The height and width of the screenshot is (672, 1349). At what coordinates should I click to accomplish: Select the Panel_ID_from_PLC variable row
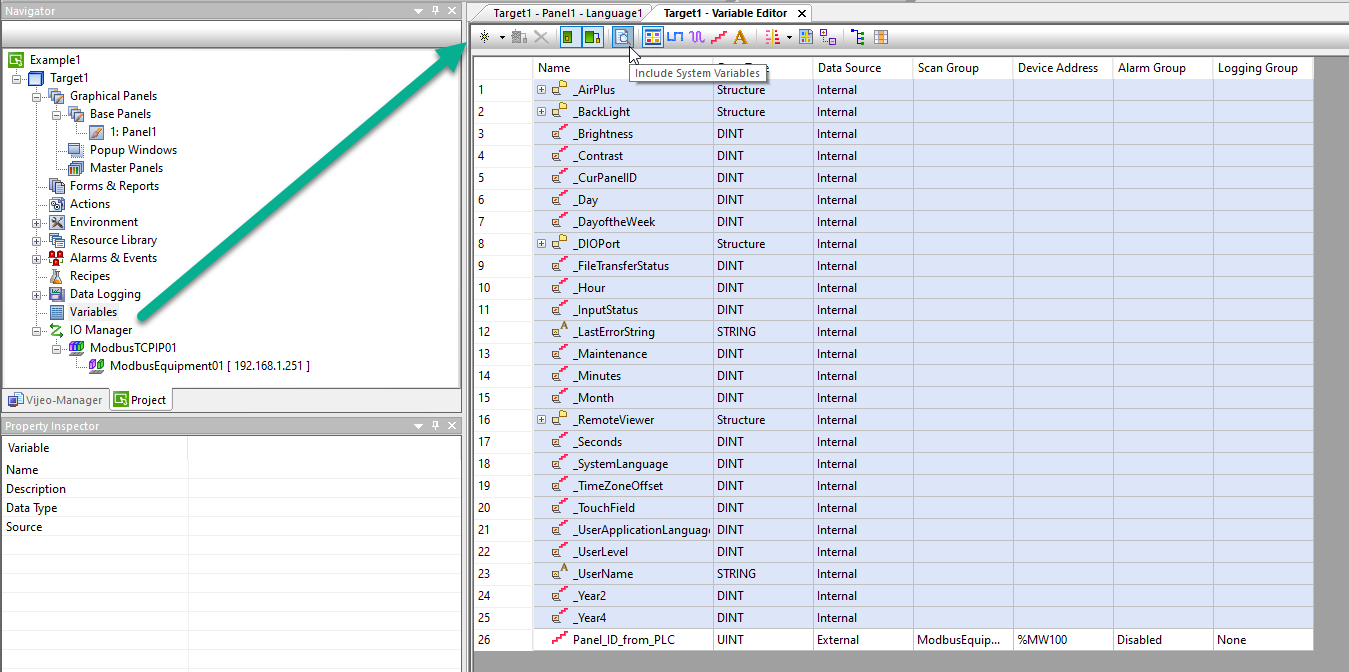893,640
